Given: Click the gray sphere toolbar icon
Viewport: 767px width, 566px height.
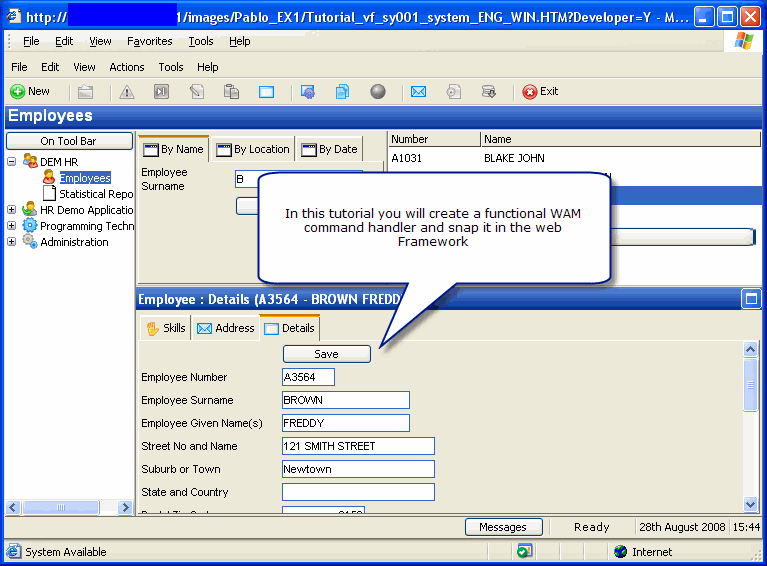Looking at the screenshot, I should point(378,91).
